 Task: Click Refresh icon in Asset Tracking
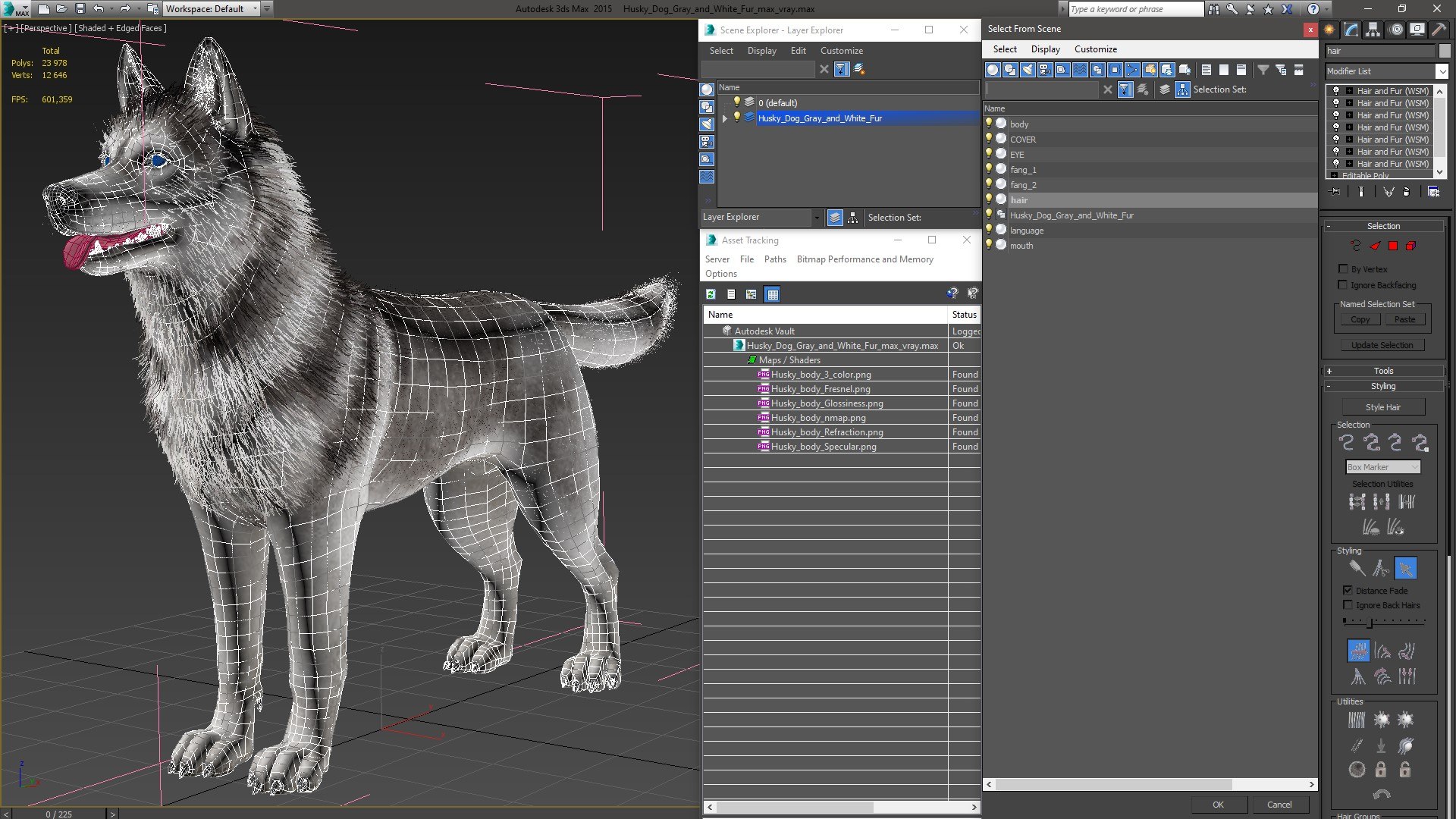[711, 294]
